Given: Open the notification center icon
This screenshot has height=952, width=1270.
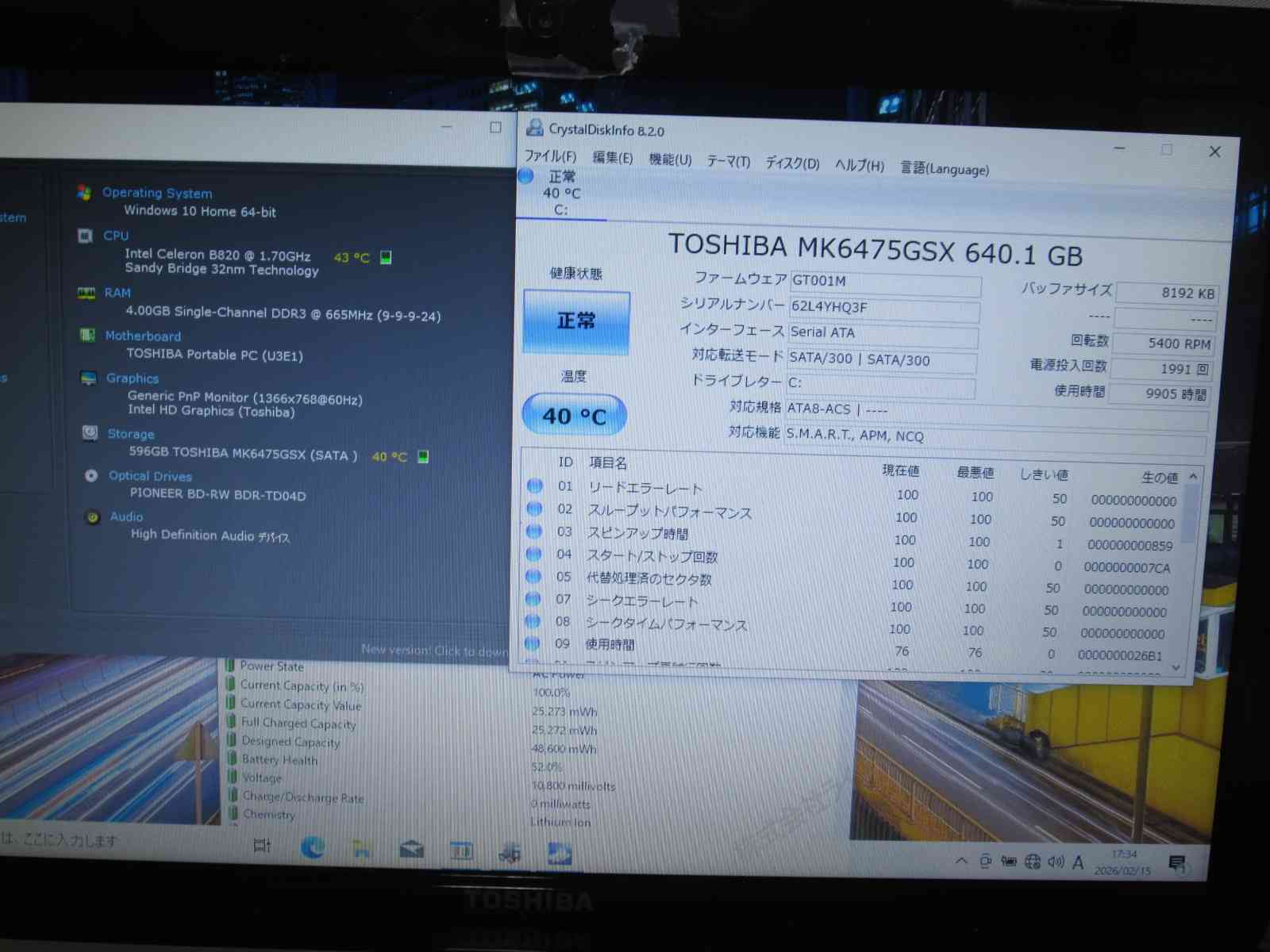Looking at the screenshot, I should click(1176, 863).
